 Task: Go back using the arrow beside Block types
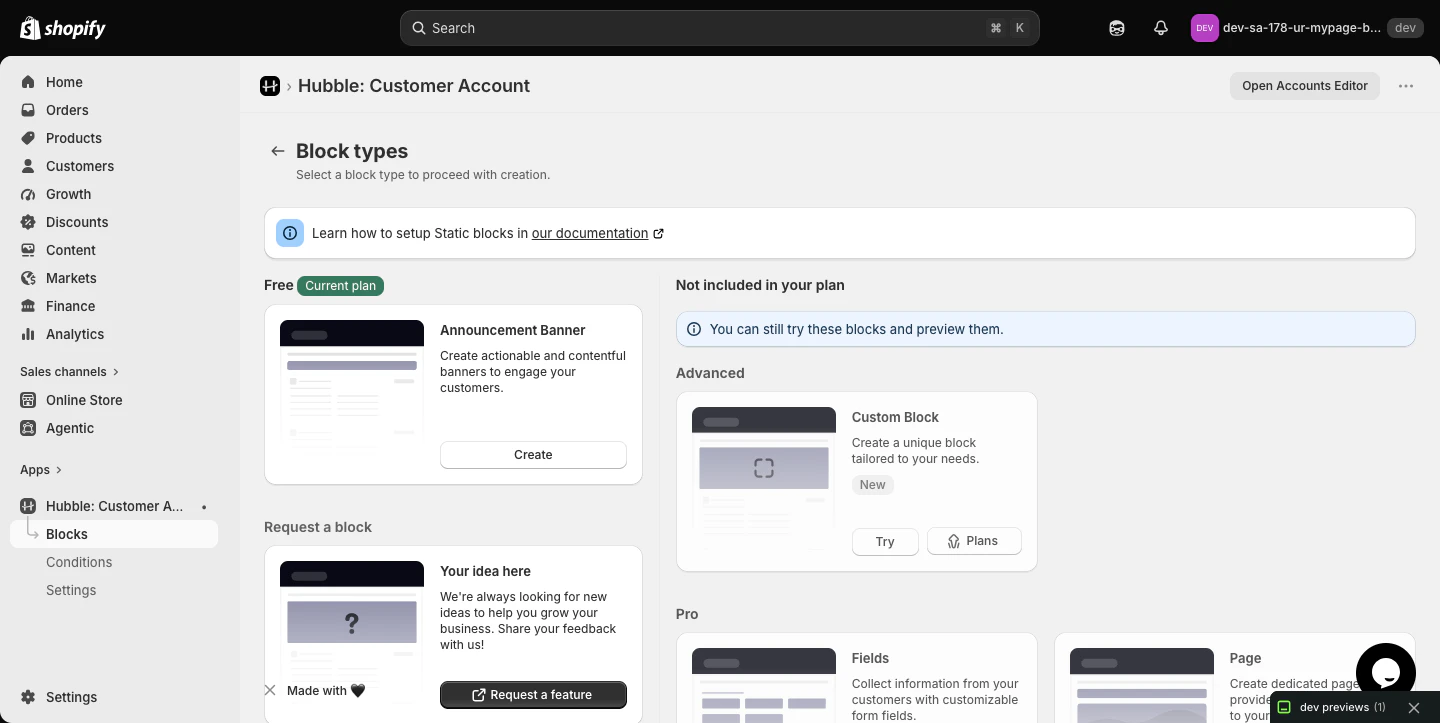coord(278,151)
